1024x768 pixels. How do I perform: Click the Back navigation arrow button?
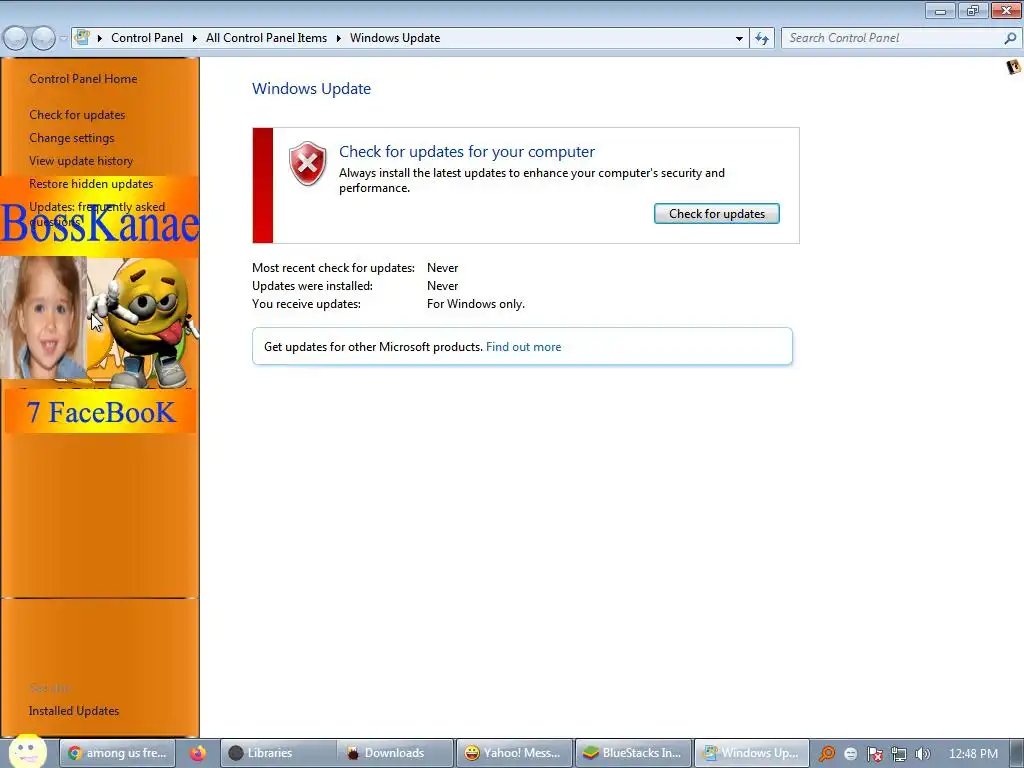pyautogui.click(x=15, y=39)
